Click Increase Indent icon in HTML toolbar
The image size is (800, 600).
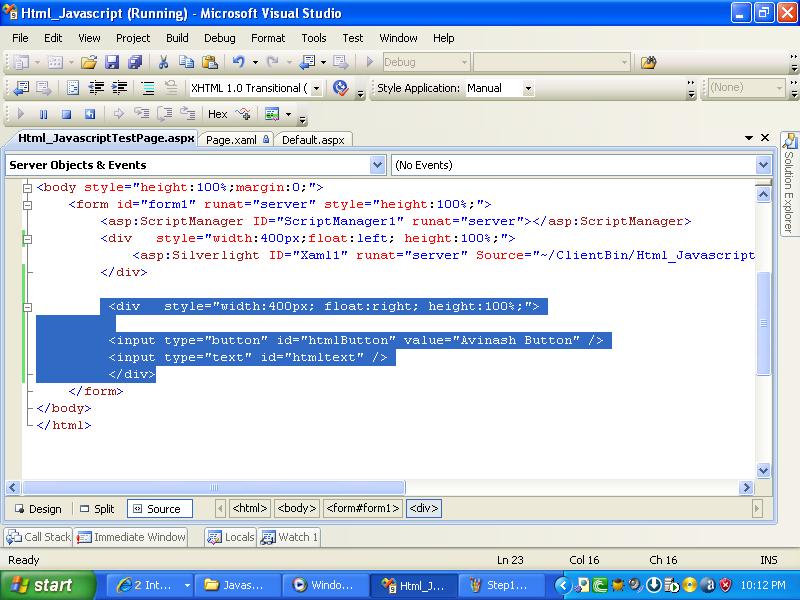(x=119, y=88)
